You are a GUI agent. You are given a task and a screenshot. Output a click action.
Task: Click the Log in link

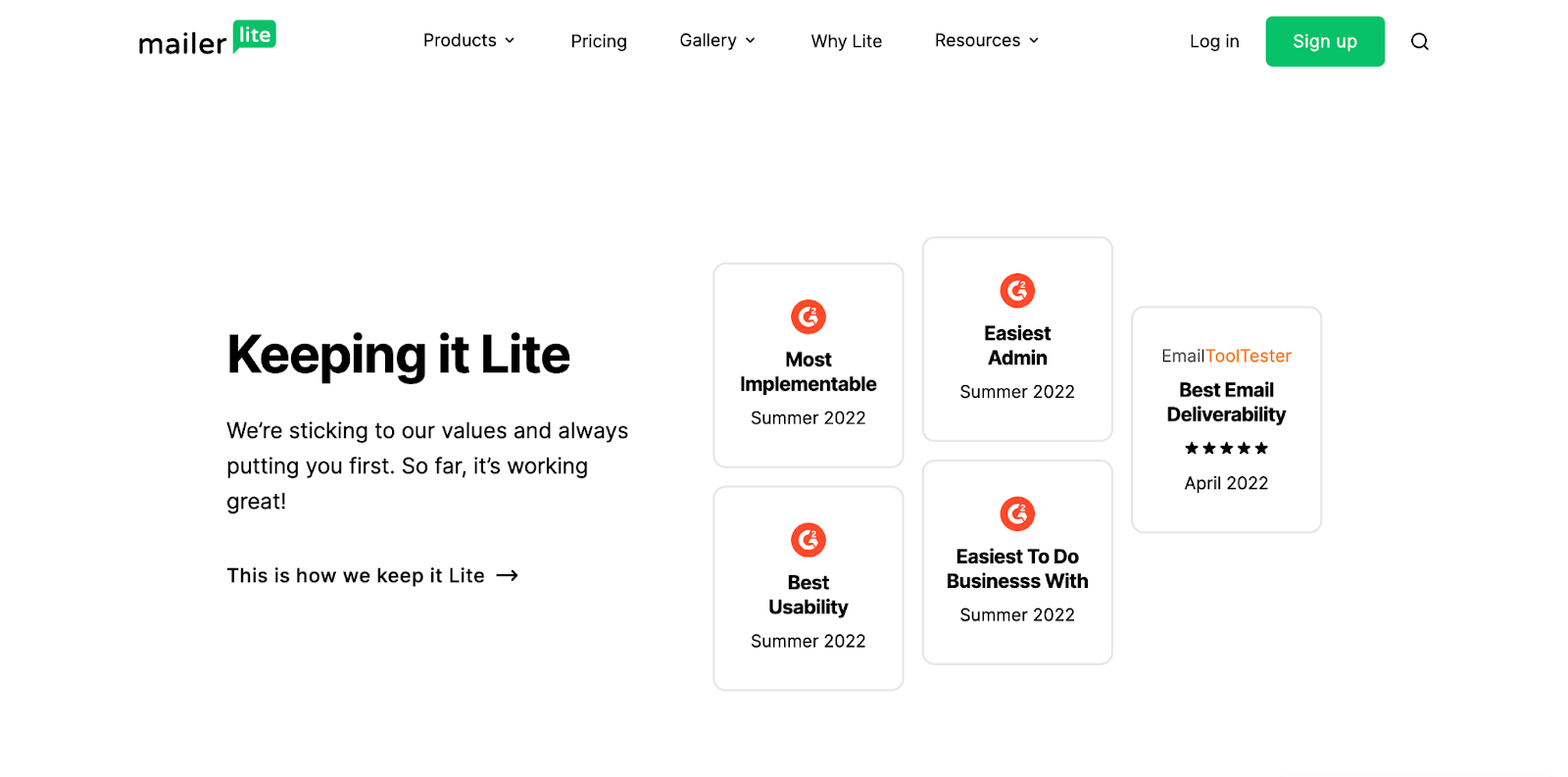pos(1213,41)
